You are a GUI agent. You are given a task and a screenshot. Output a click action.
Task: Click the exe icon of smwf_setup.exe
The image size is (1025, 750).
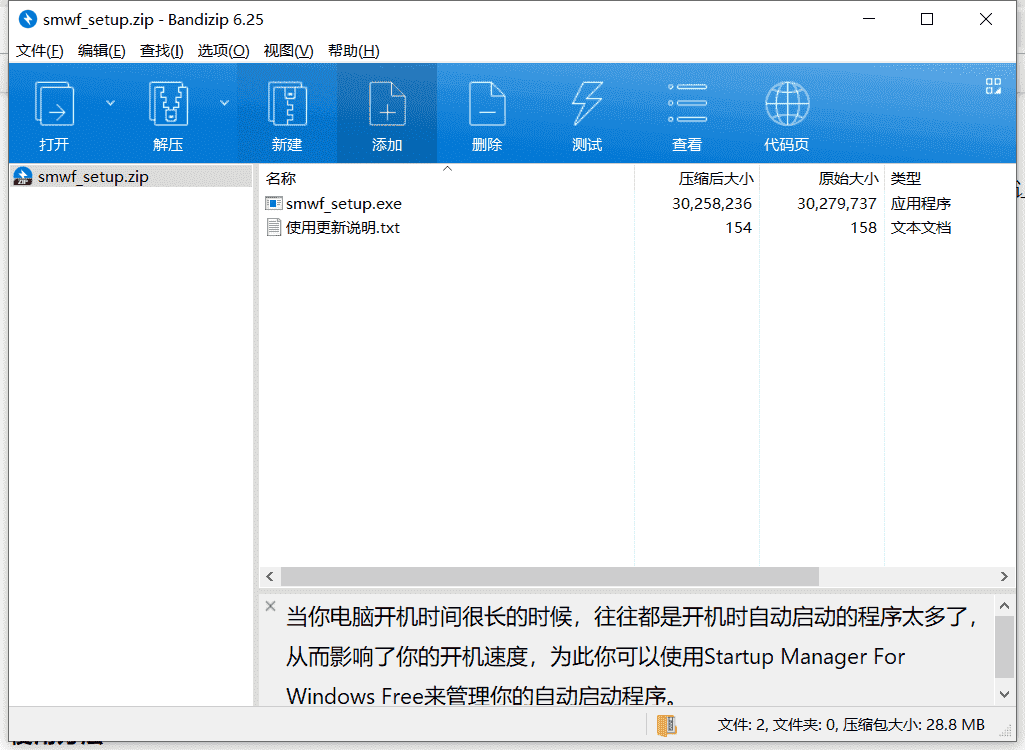[x=273, y=203]
